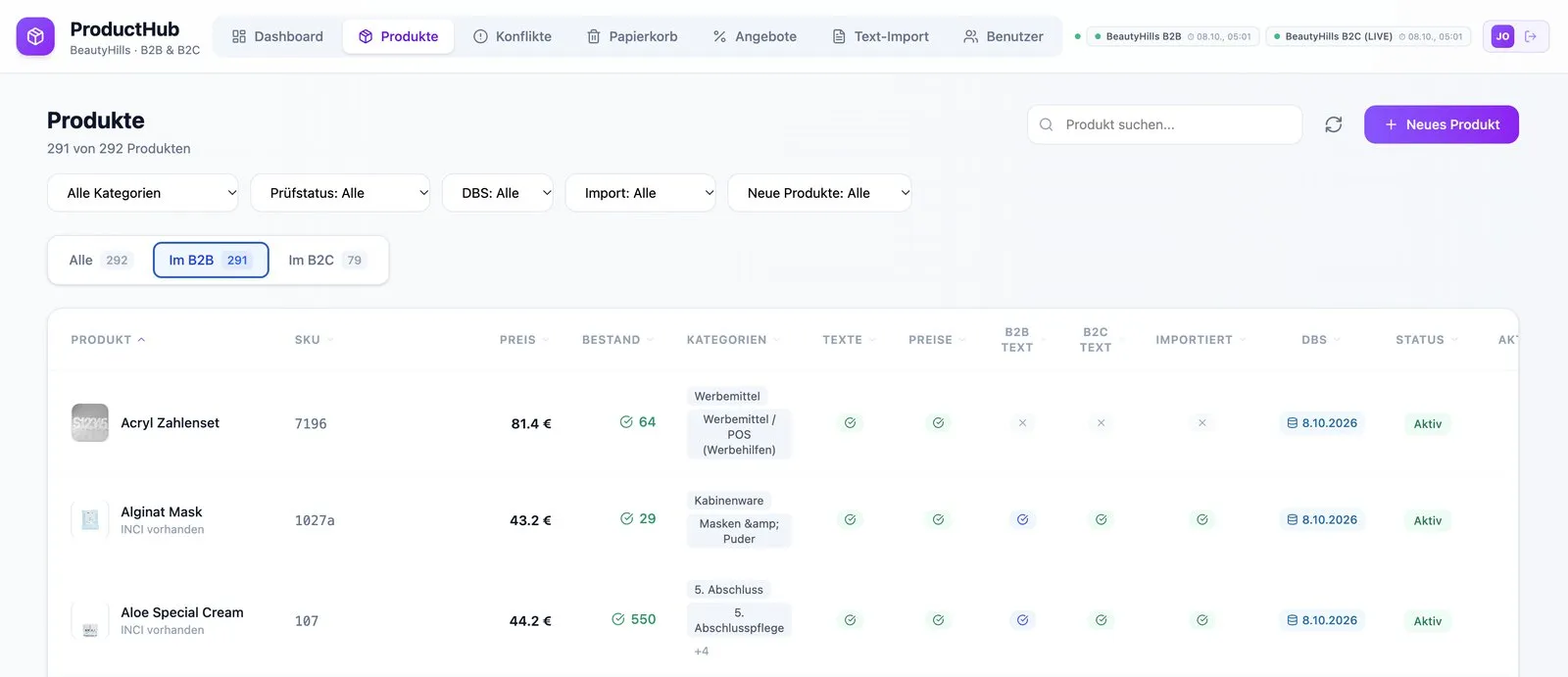Viewport: 1568px width, 677px height.
Task: Sort table by SKU column header
Action: point(314,340)
